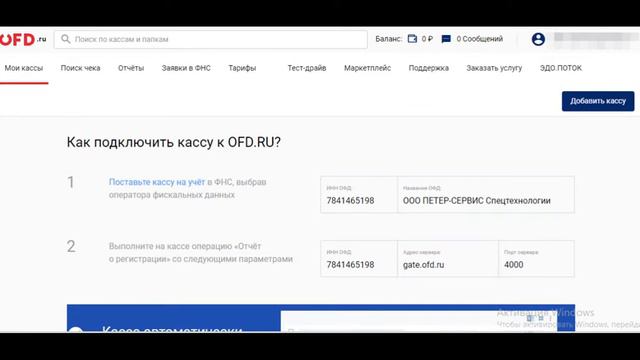640x360 pixels.
Task: Click the Как подключить кассу к OFD.RU heading
Action: point(173,142)
